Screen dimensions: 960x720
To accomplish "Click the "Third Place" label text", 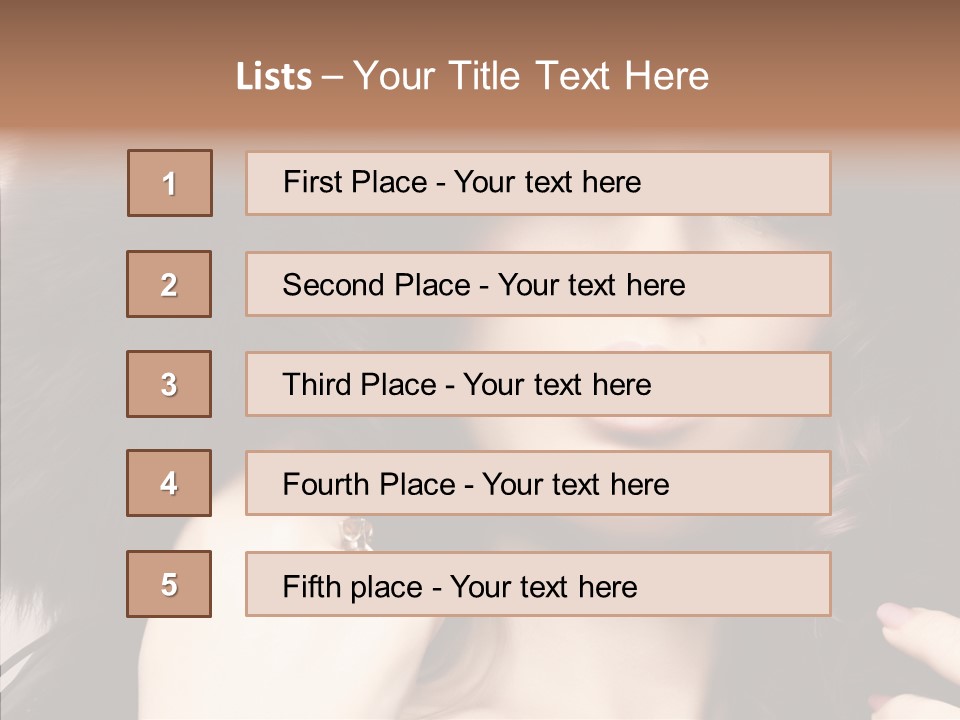I will coord(359,385).
